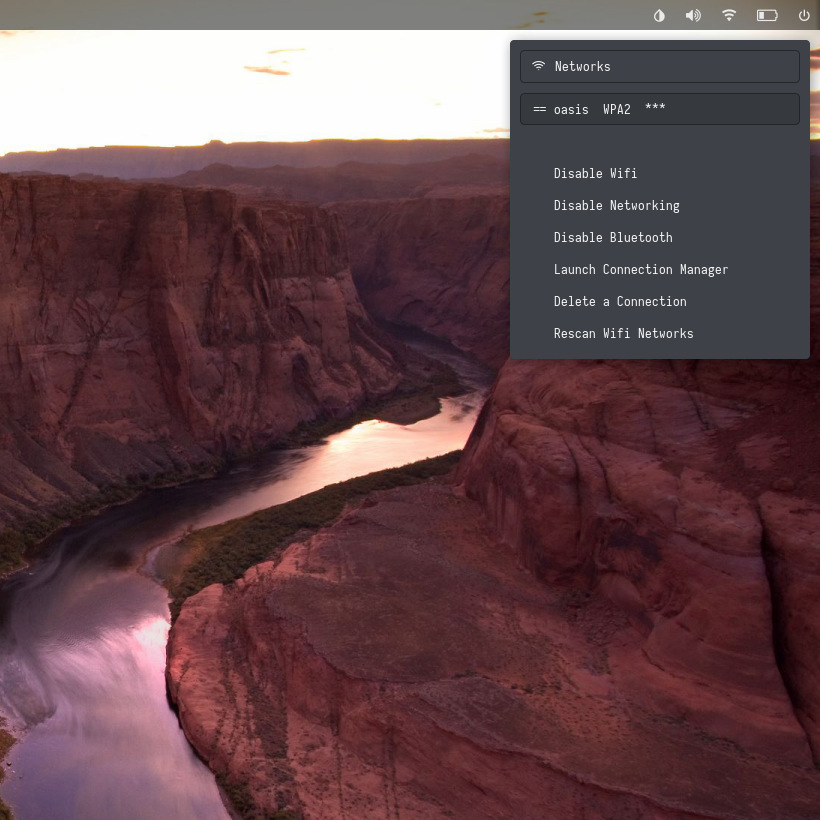Disable Wifi from the network menu
This screenshot has width=820, height=820.
click(595, 173)
